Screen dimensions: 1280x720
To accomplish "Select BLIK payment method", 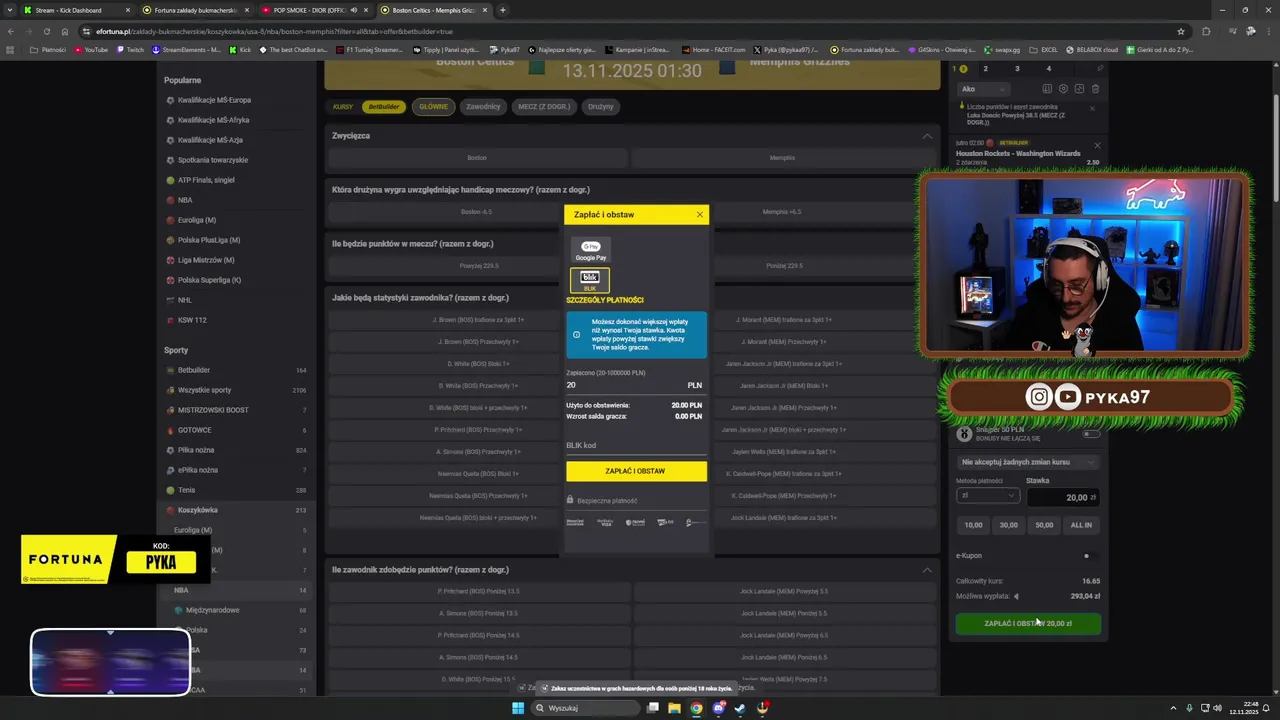I will 590,280.
